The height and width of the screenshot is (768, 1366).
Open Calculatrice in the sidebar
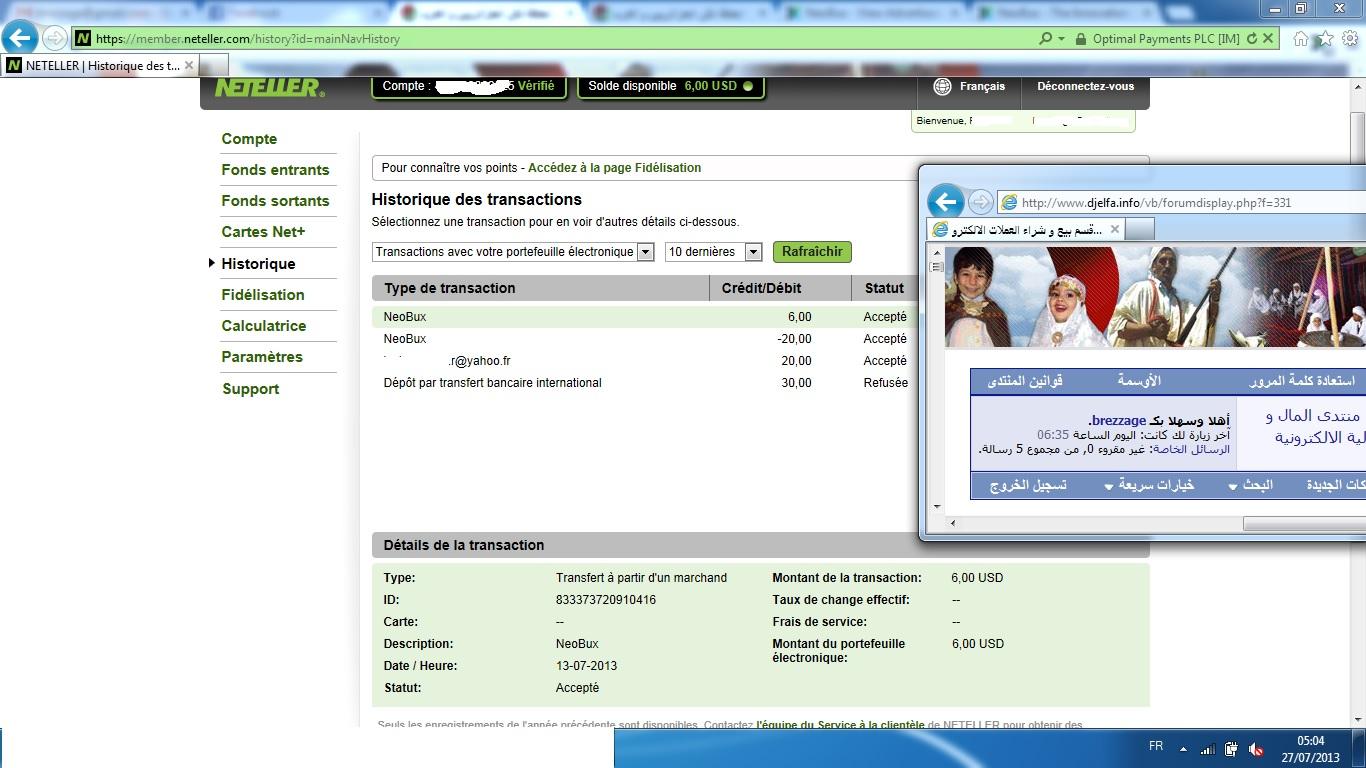(264, 326)
